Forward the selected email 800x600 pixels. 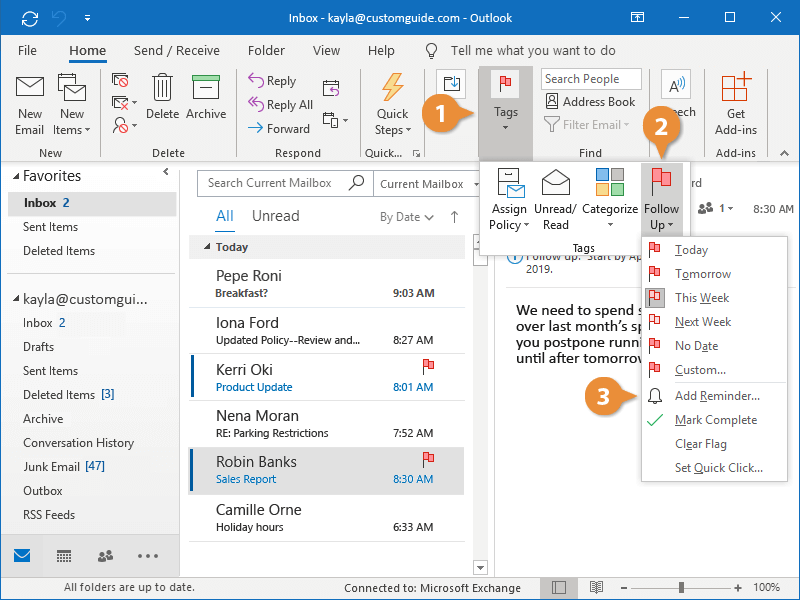[279, 128]
